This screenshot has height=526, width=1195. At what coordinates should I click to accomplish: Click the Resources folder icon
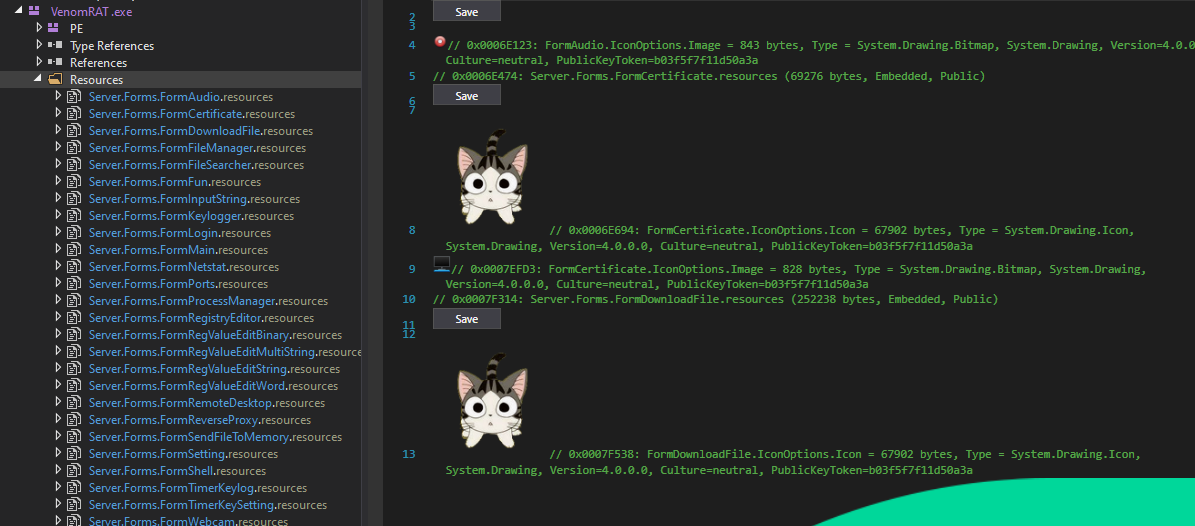(55, 79)
